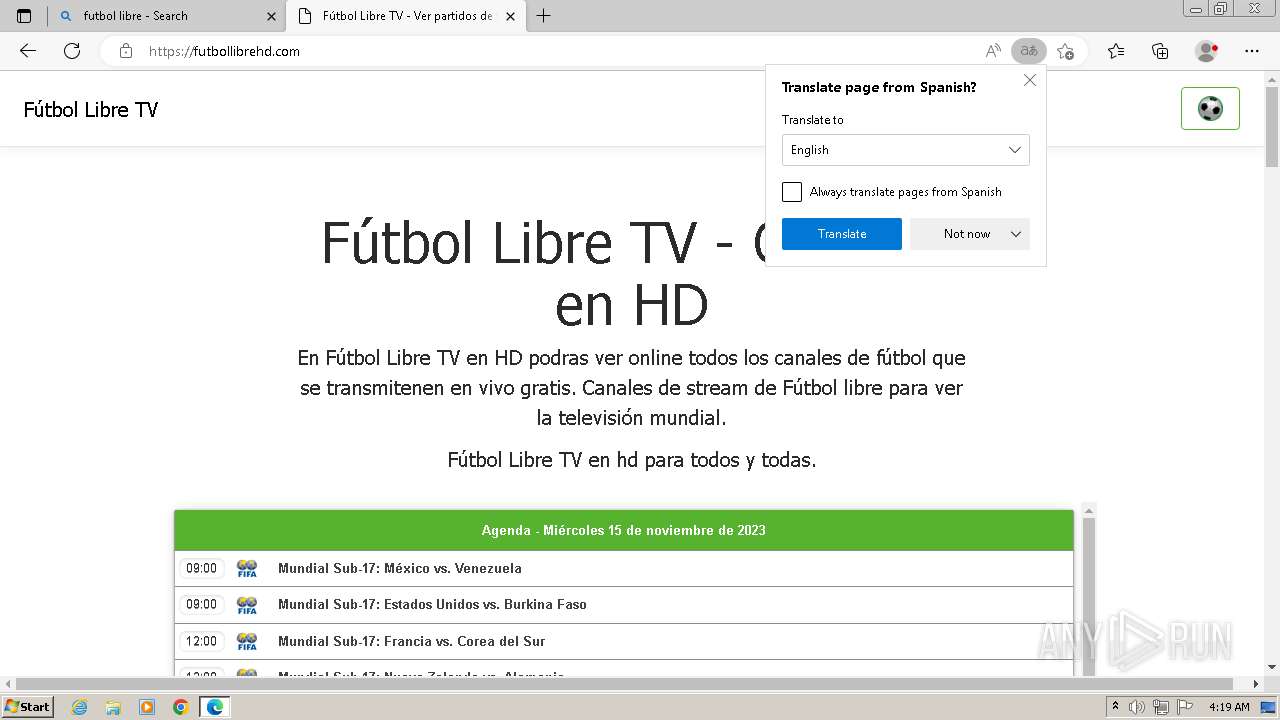1280x720 pixels.
Task: Open the Fútbol Libre TV site title
Action: click(x=91, y=109)
